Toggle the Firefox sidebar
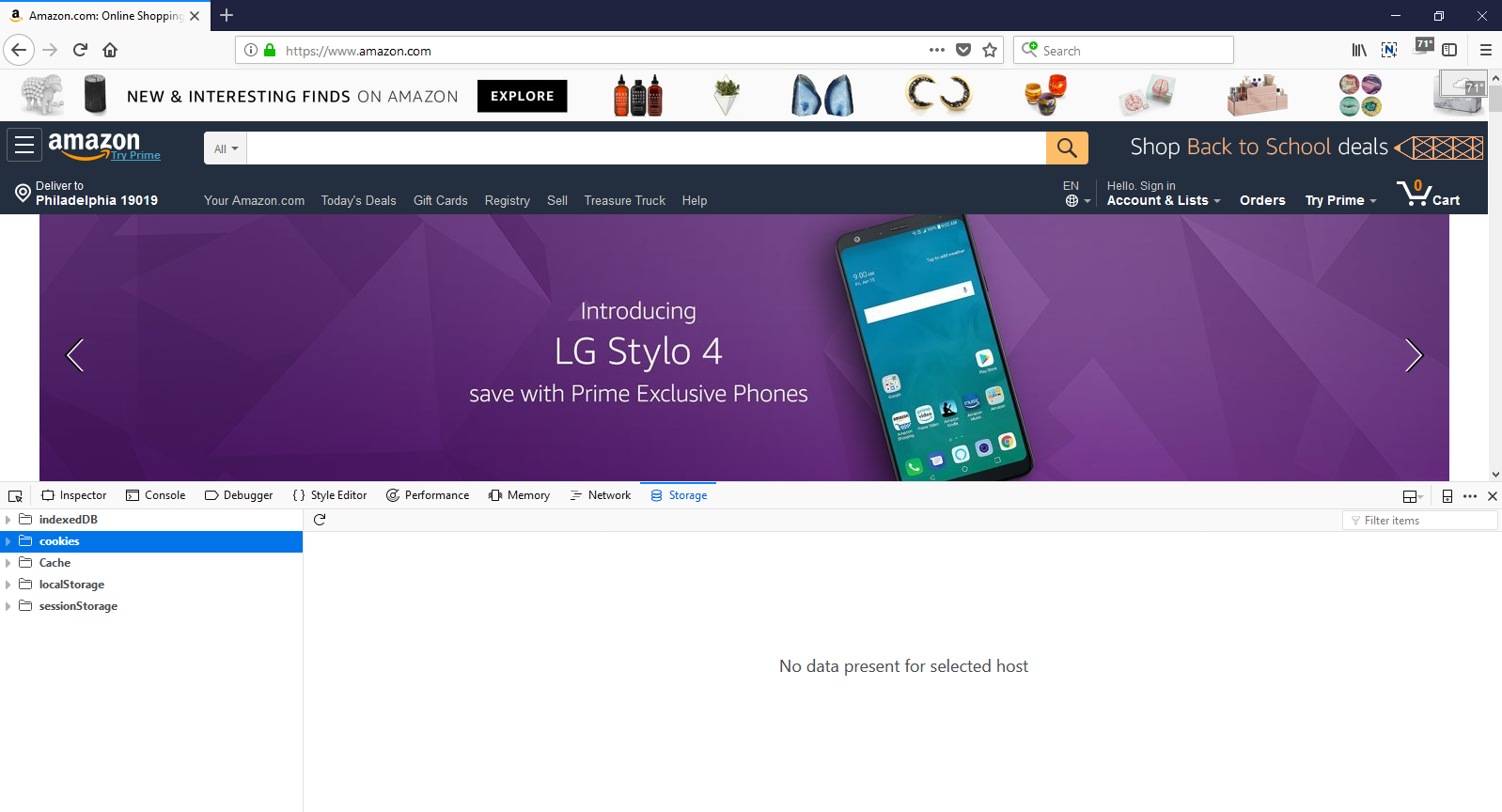Screen dimensions: 1502x812 point(1449,50)
